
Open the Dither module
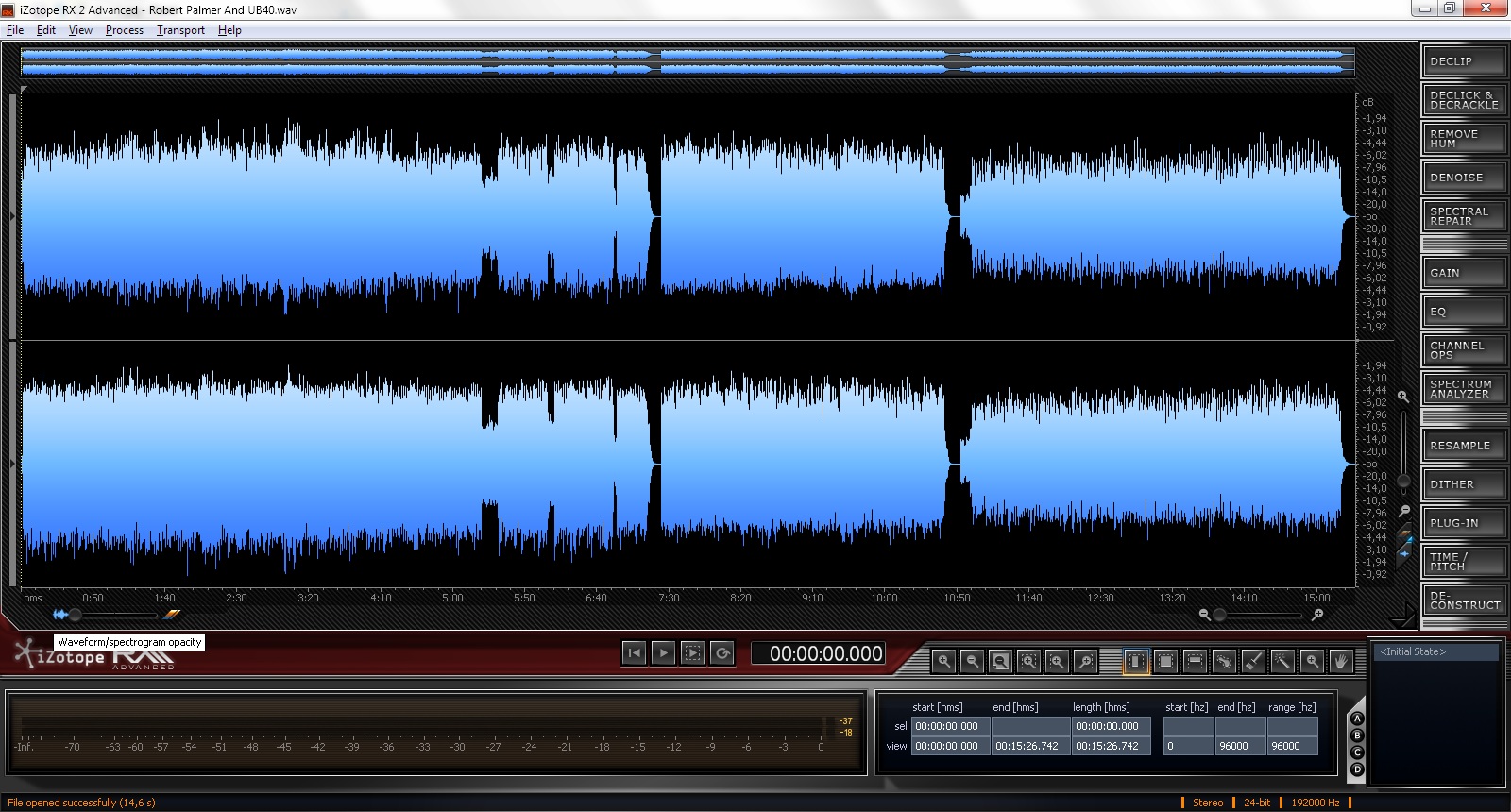1464,484
